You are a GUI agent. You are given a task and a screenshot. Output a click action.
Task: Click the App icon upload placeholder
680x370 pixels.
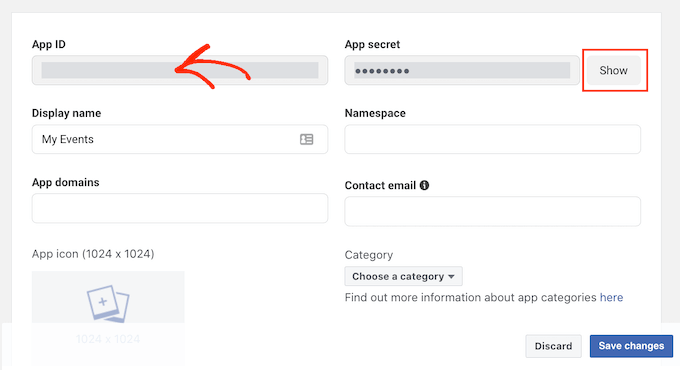click(x=108, y=318)
